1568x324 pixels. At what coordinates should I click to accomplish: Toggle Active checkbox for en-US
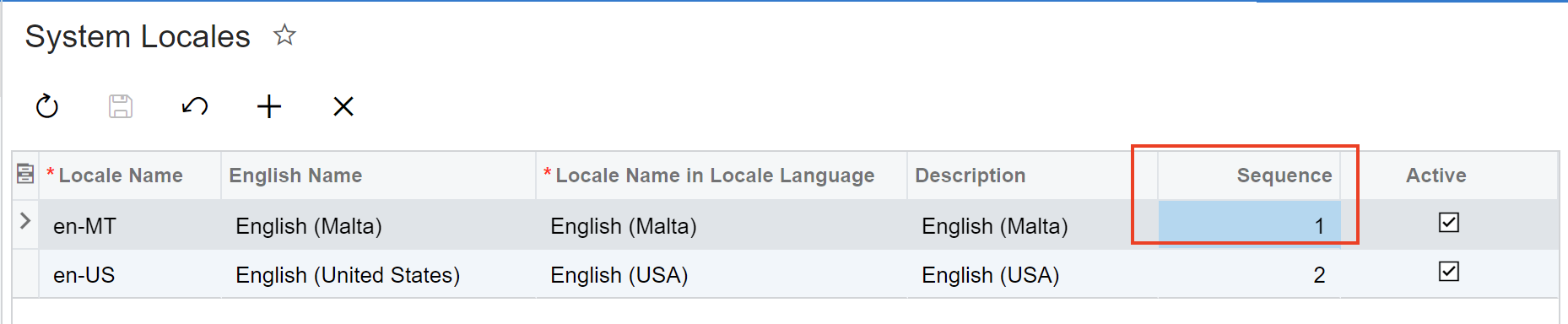pyautogui.click(x=1449, y=272)
